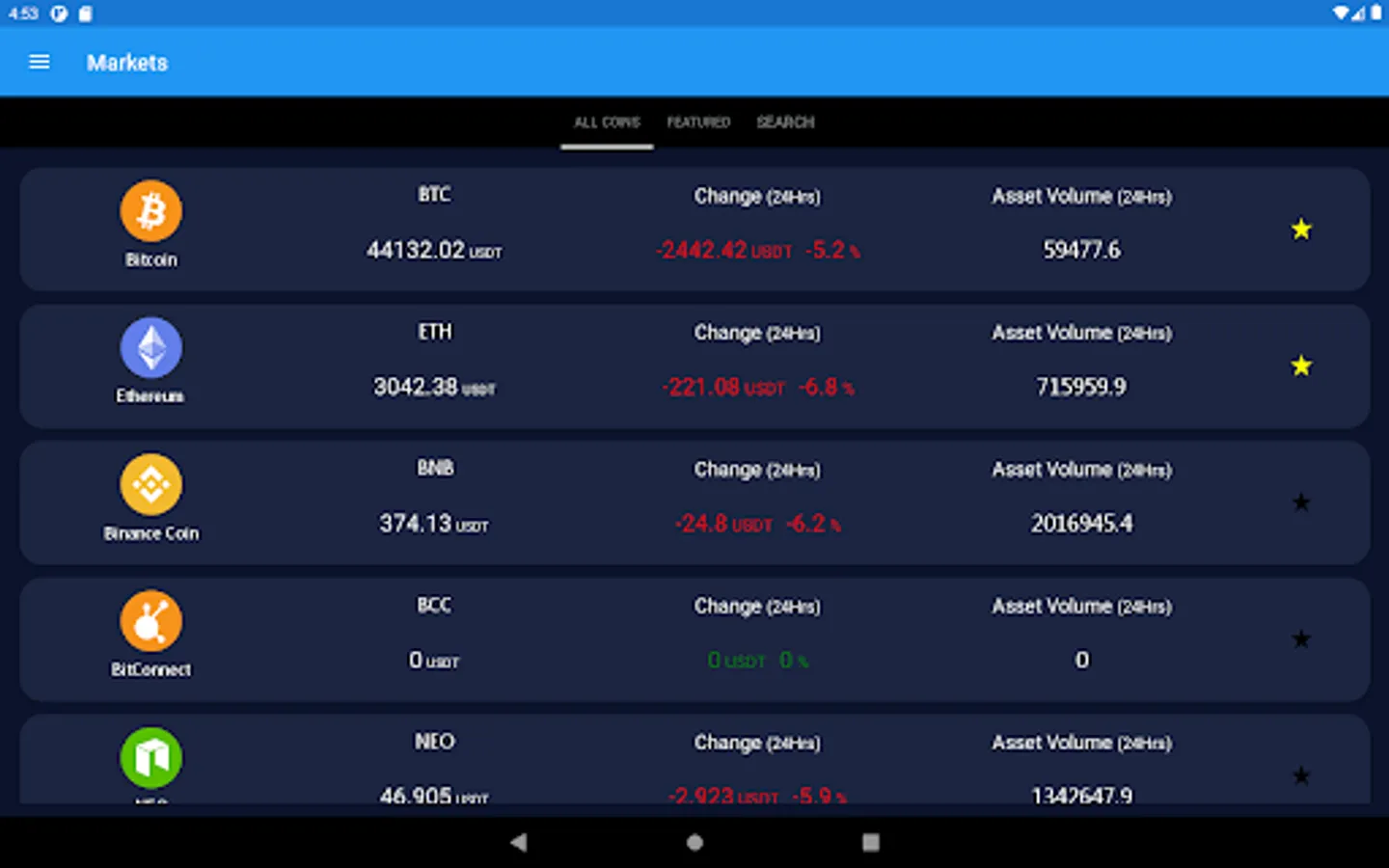The width and height of the screenshot is (1389, 868).
Task: Tap the BitConnect name label
Action: pos(151,669)
